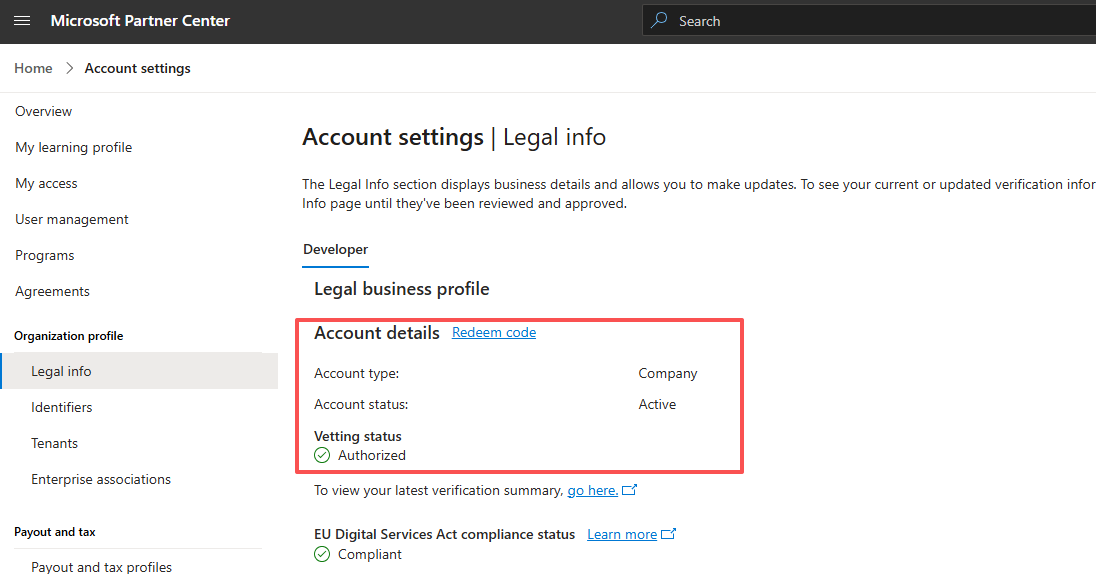
Task: Click the green Authorized checkmark icon
Action: tap(322, 455)
